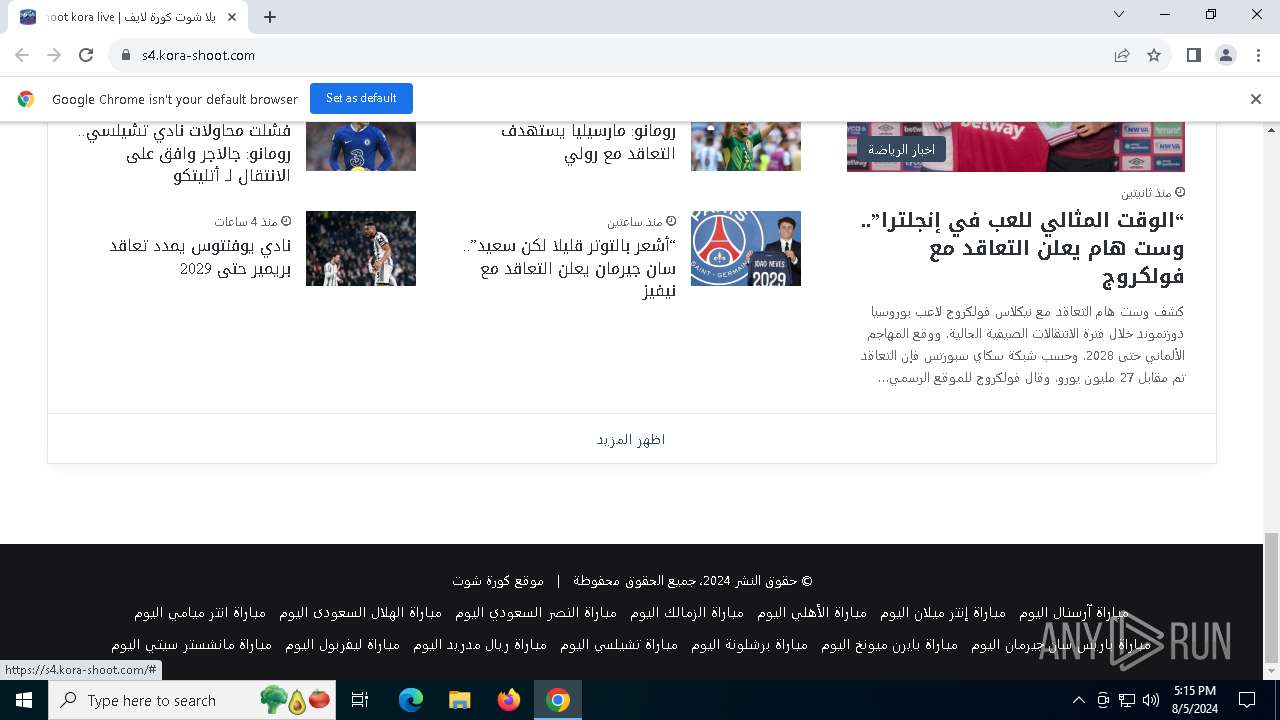The image size is (1280, 720).
Task: Open the Chrome side panel
Action: click(1193, 56)
